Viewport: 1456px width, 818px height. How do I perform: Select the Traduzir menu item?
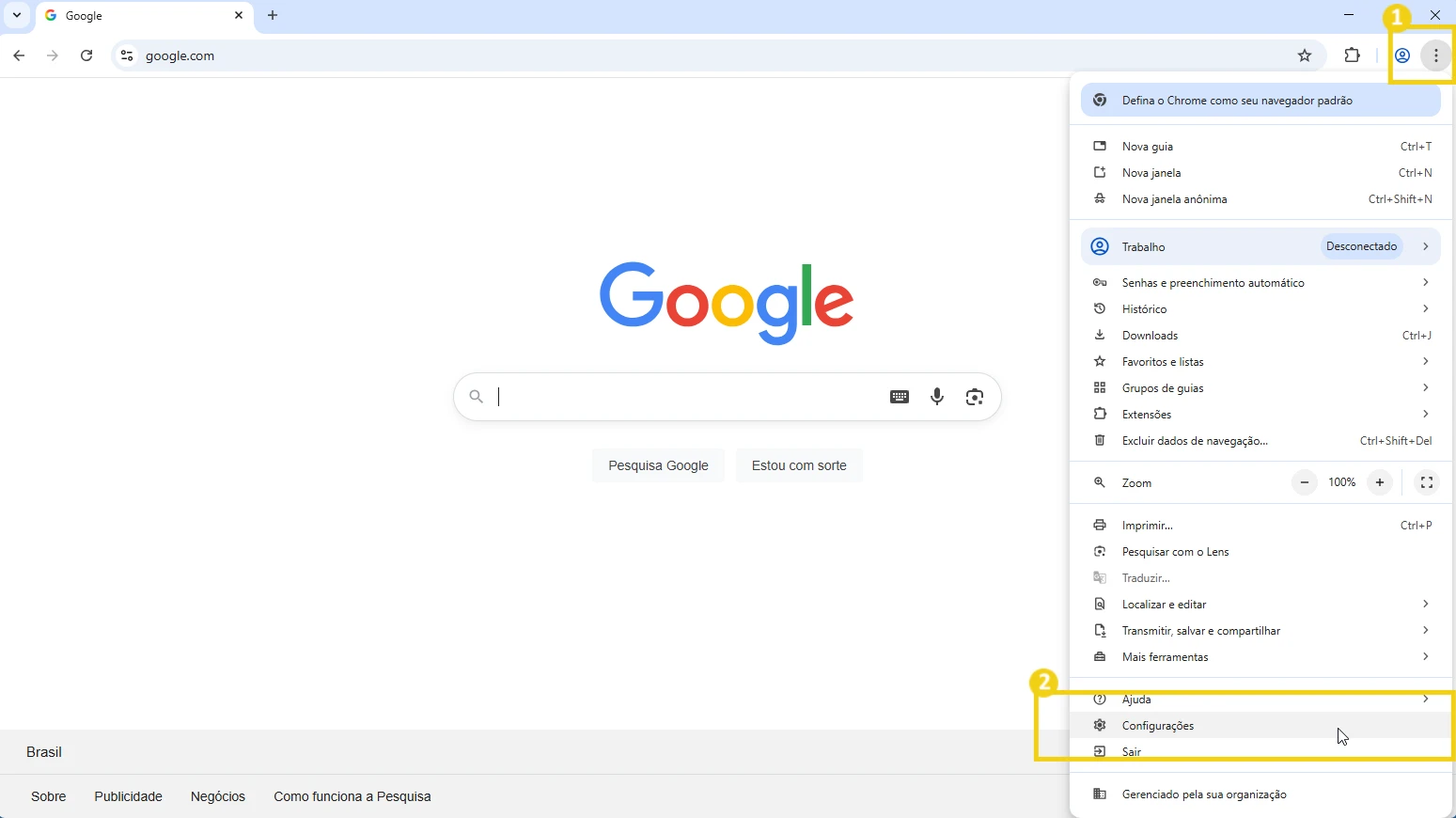(x=1260, y=578)
